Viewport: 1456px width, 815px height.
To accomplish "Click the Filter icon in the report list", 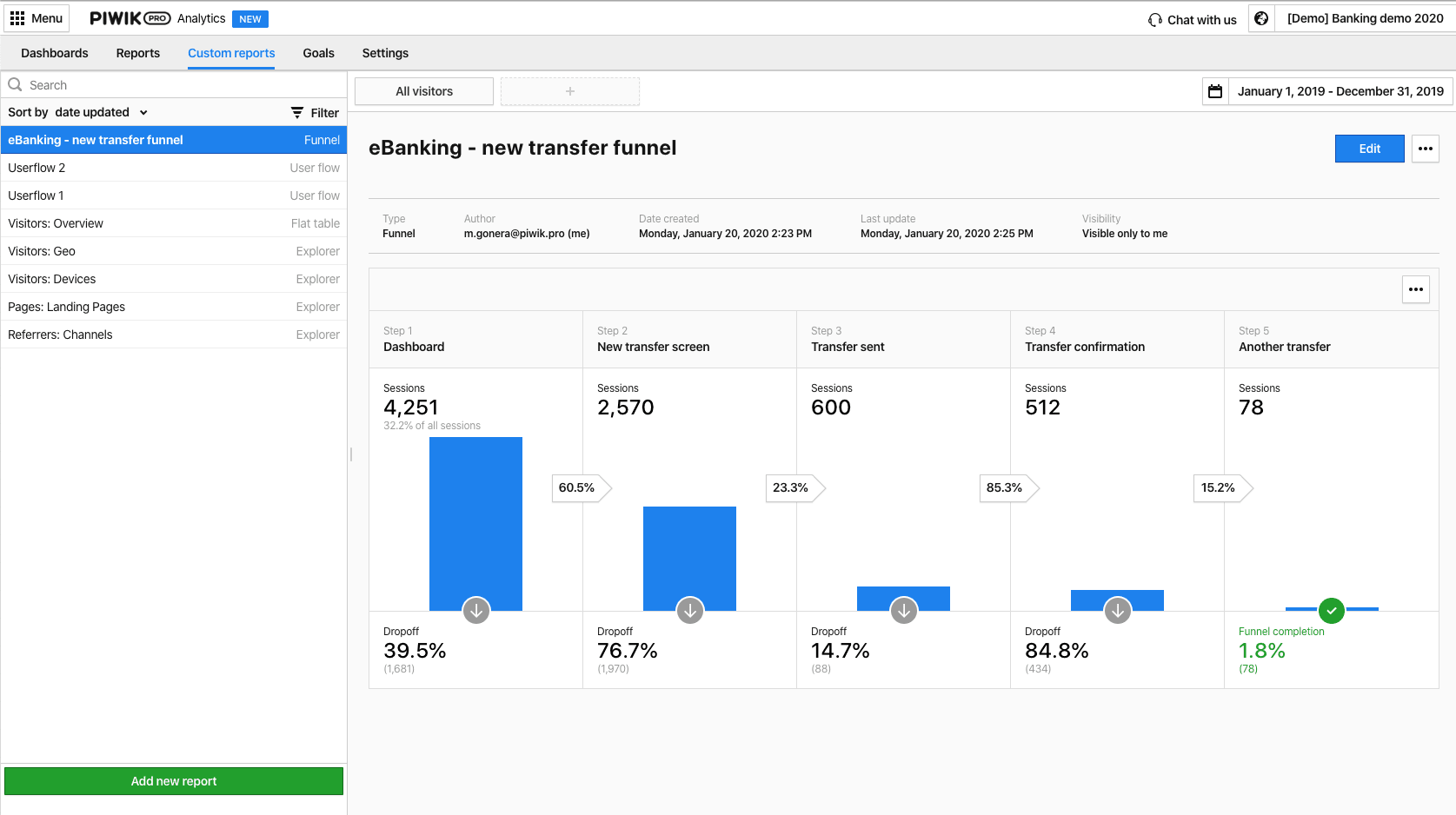I will pyautogui.click(x=297, y=113).
